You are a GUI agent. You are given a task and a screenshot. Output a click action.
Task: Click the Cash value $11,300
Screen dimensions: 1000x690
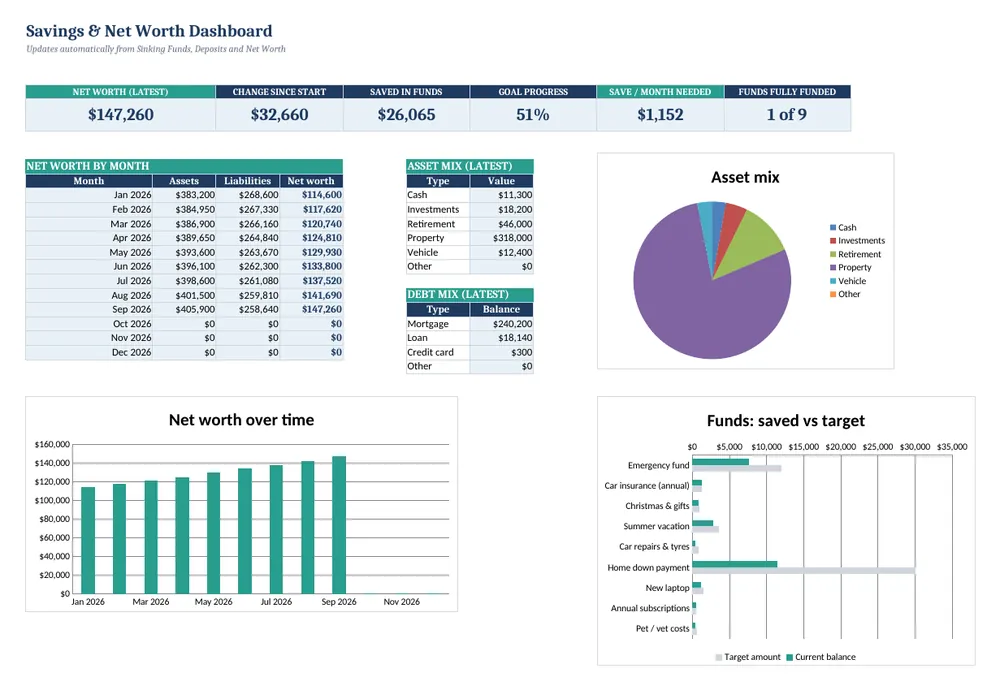pos(501,195)
